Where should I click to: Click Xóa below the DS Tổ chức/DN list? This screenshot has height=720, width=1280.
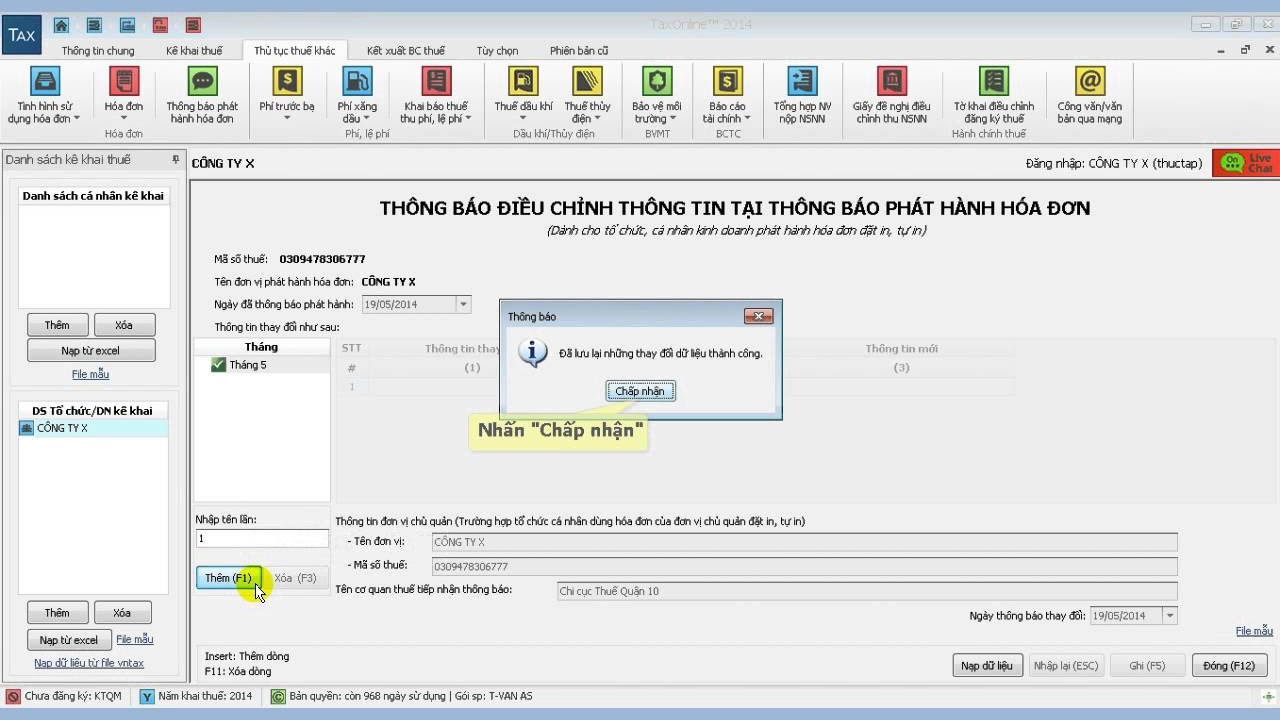tap(122, 613)
